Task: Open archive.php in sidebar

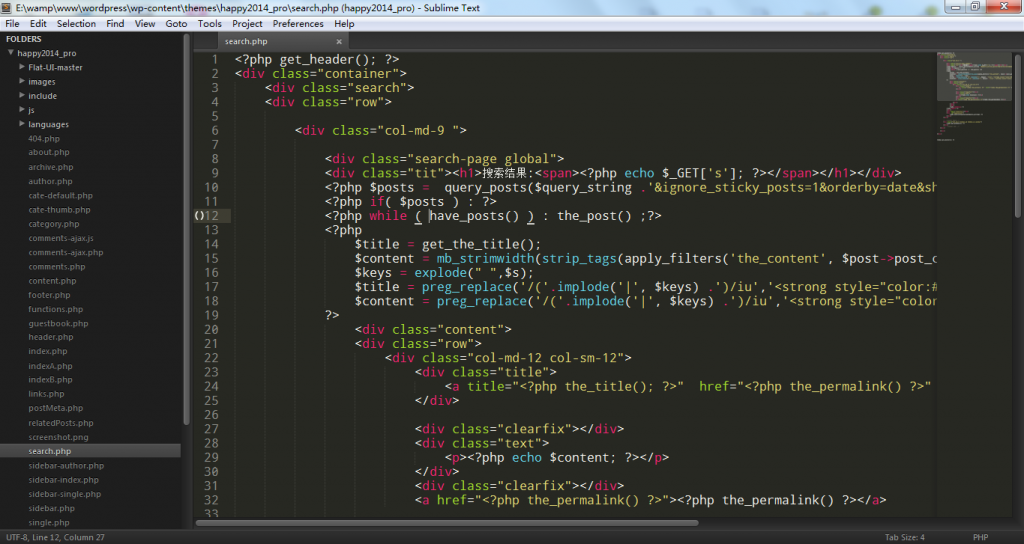Action: pyautogui.click(x=51, y=167)
